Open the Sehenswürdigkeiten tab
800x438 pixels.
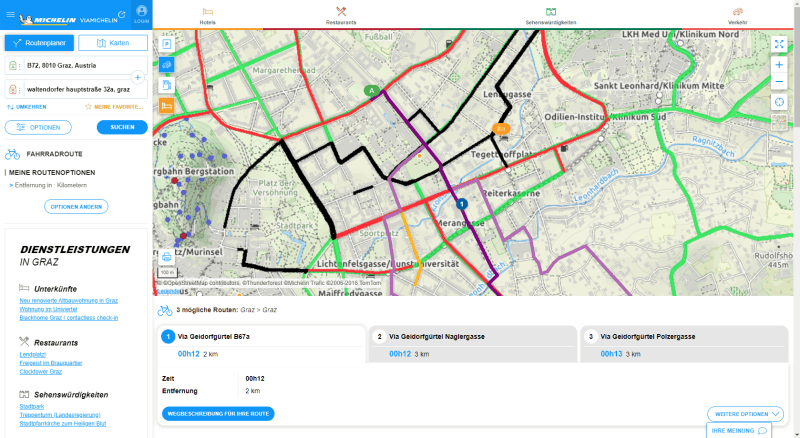point(551,14)
